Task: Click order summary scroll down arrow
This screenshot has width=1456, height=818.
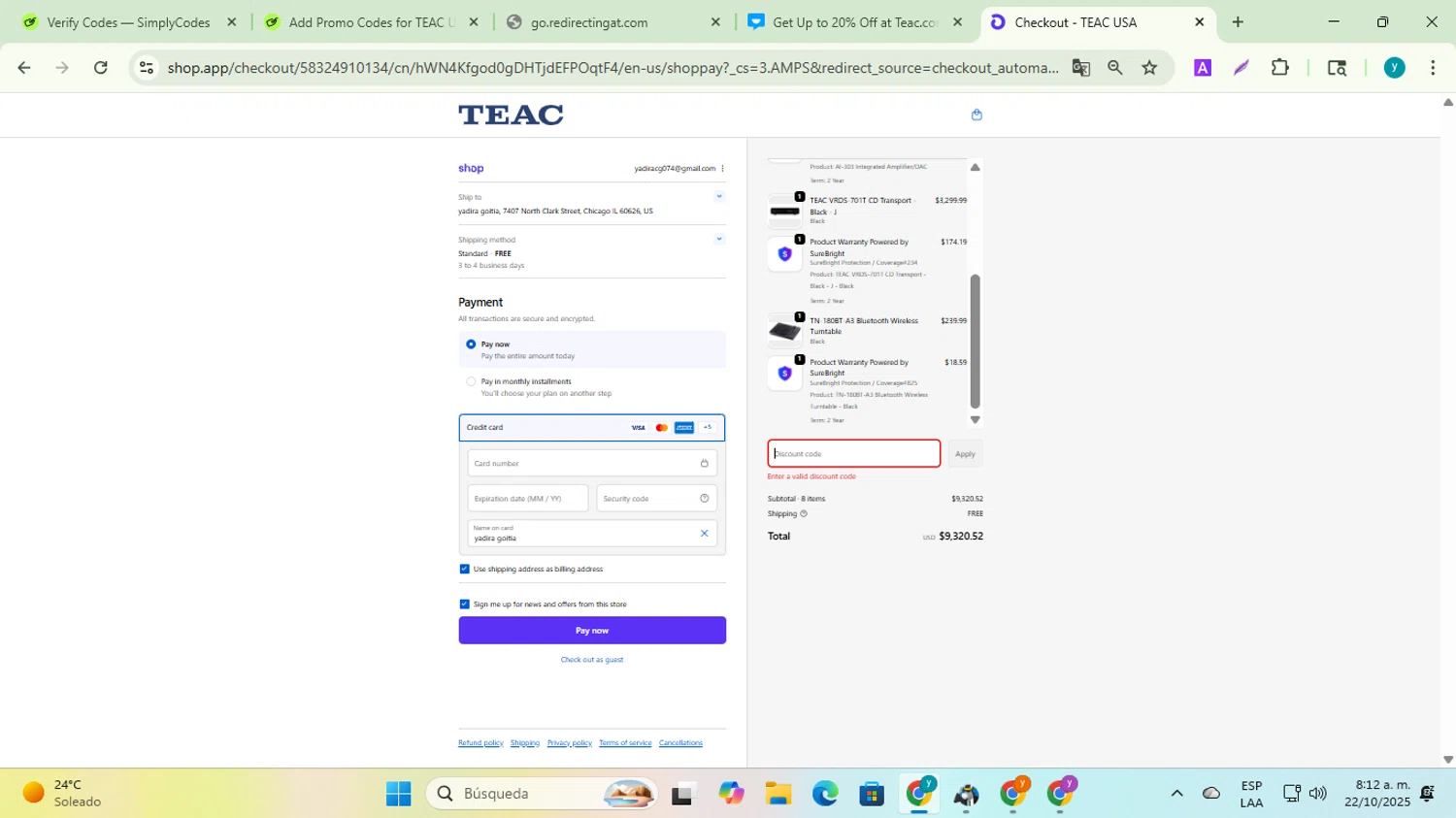Action: point(976,419)
